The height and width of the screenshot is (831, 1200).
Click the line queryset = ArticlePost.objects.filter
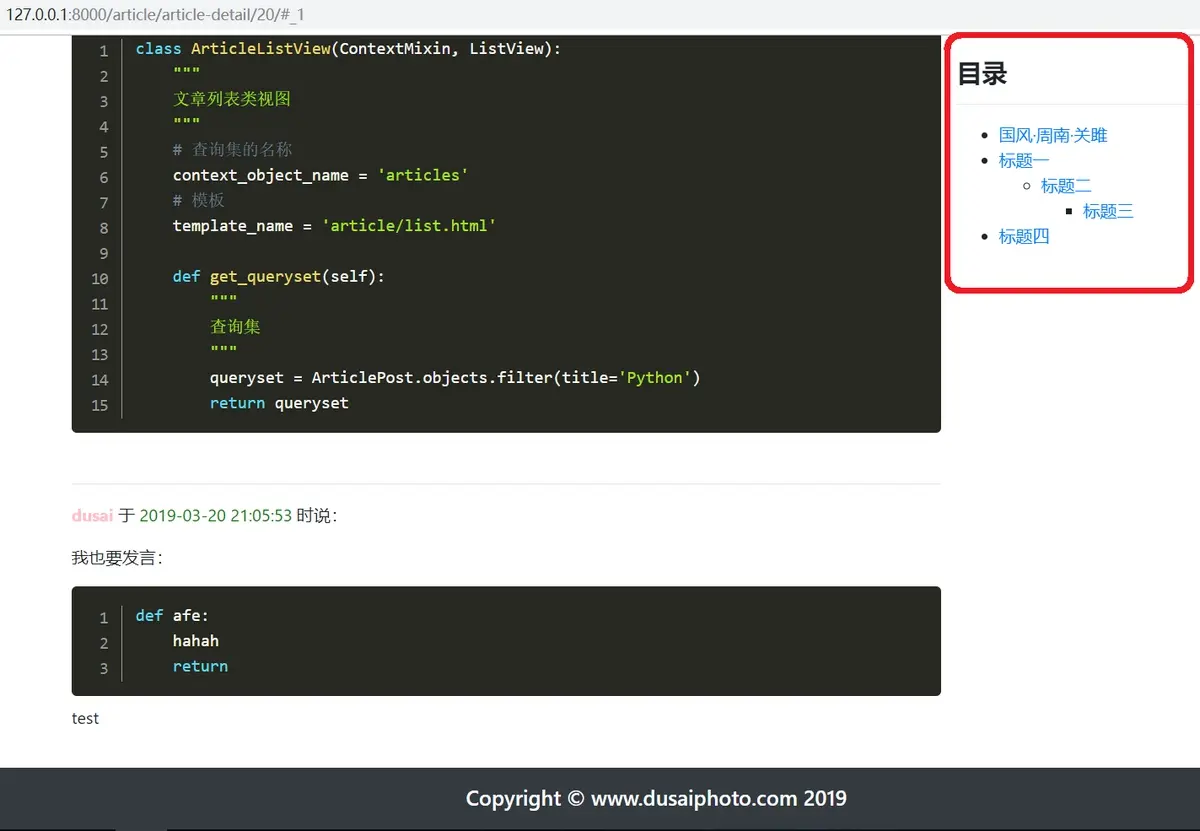tap(455, 378)
